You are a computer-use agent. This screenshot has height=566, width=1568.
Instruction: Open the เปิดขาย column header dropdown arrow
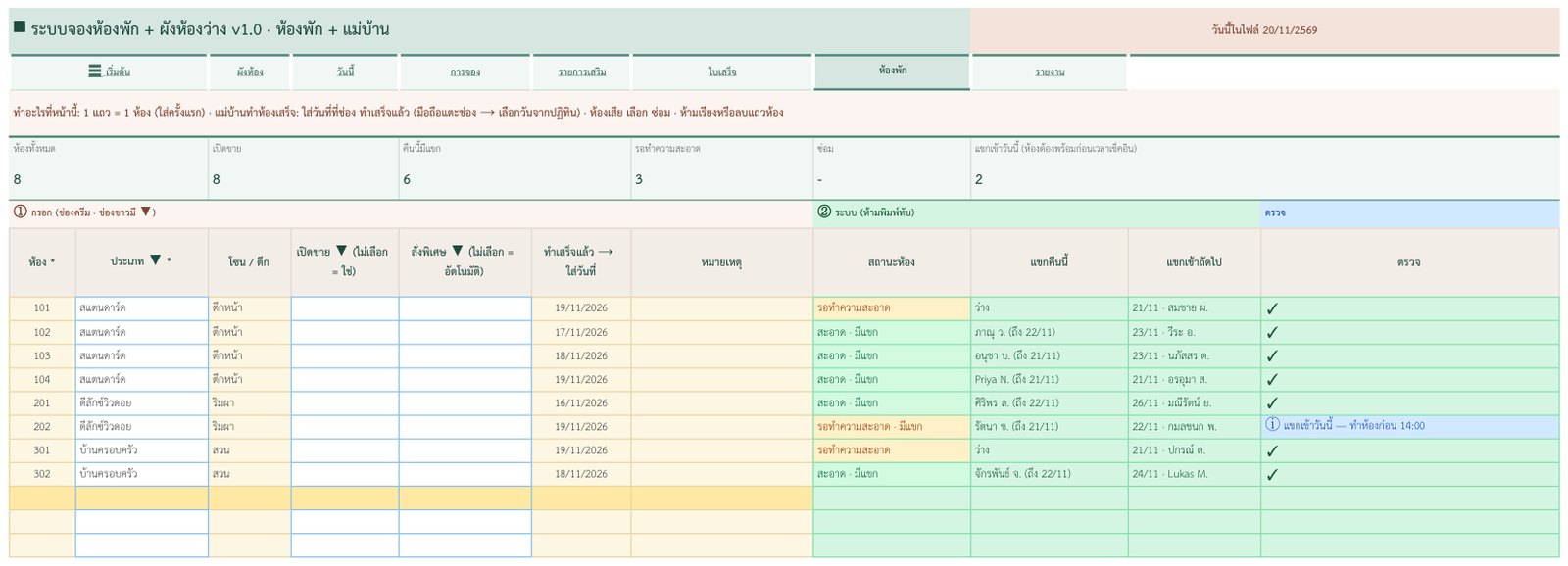pos(341,251)
